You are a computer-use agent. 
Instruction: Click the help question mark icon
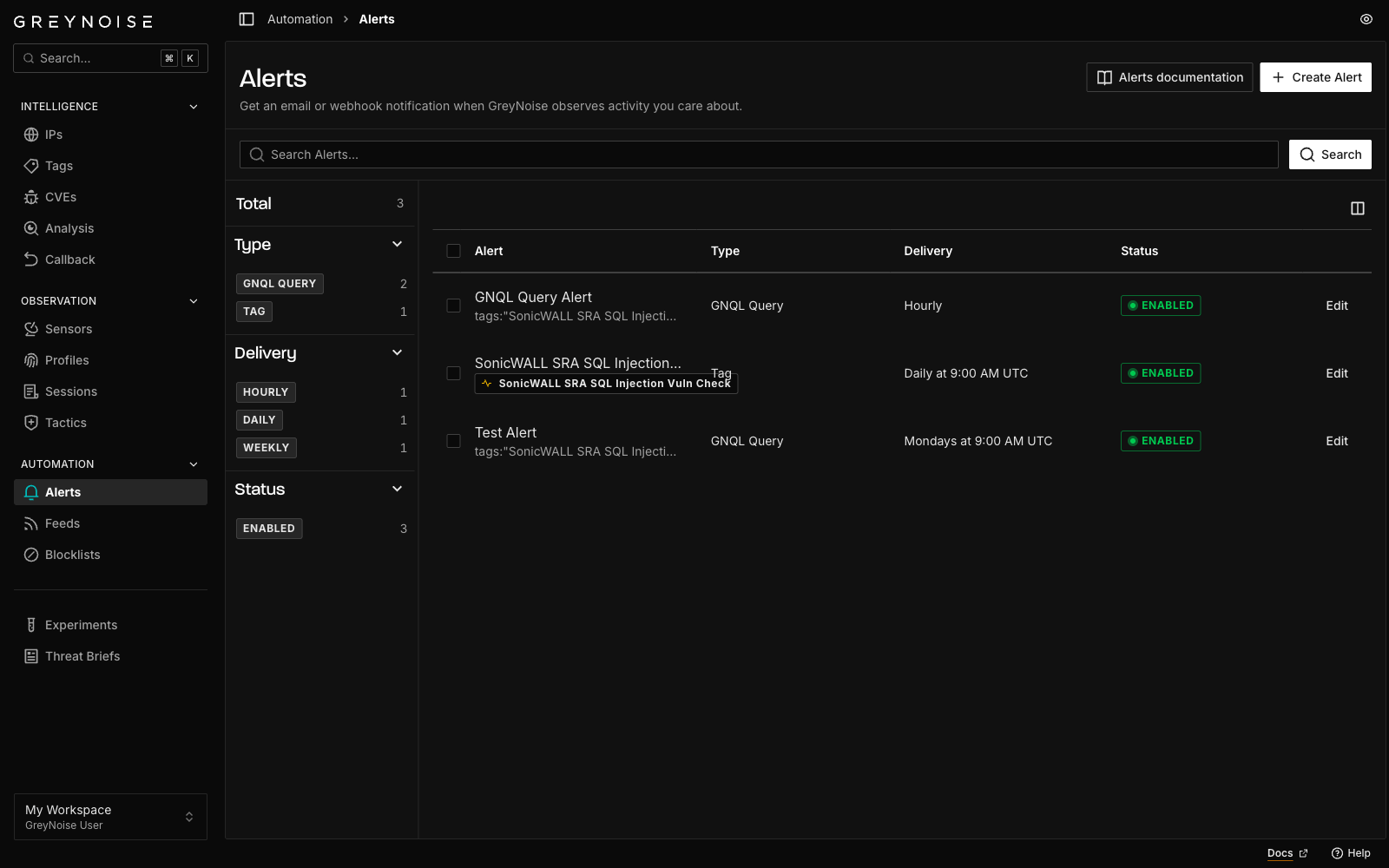(1337, 853)
